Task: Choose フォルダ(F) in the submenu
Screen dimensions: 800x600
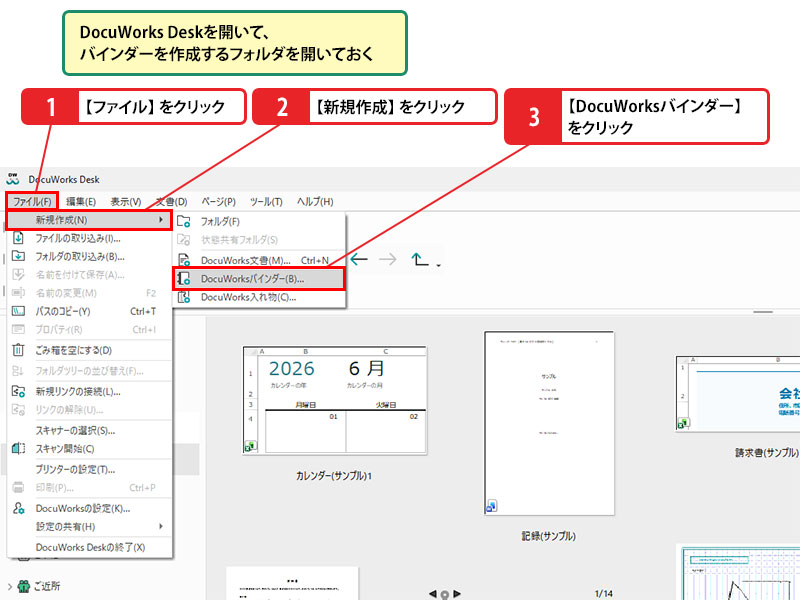Action: tap(259, 221)
